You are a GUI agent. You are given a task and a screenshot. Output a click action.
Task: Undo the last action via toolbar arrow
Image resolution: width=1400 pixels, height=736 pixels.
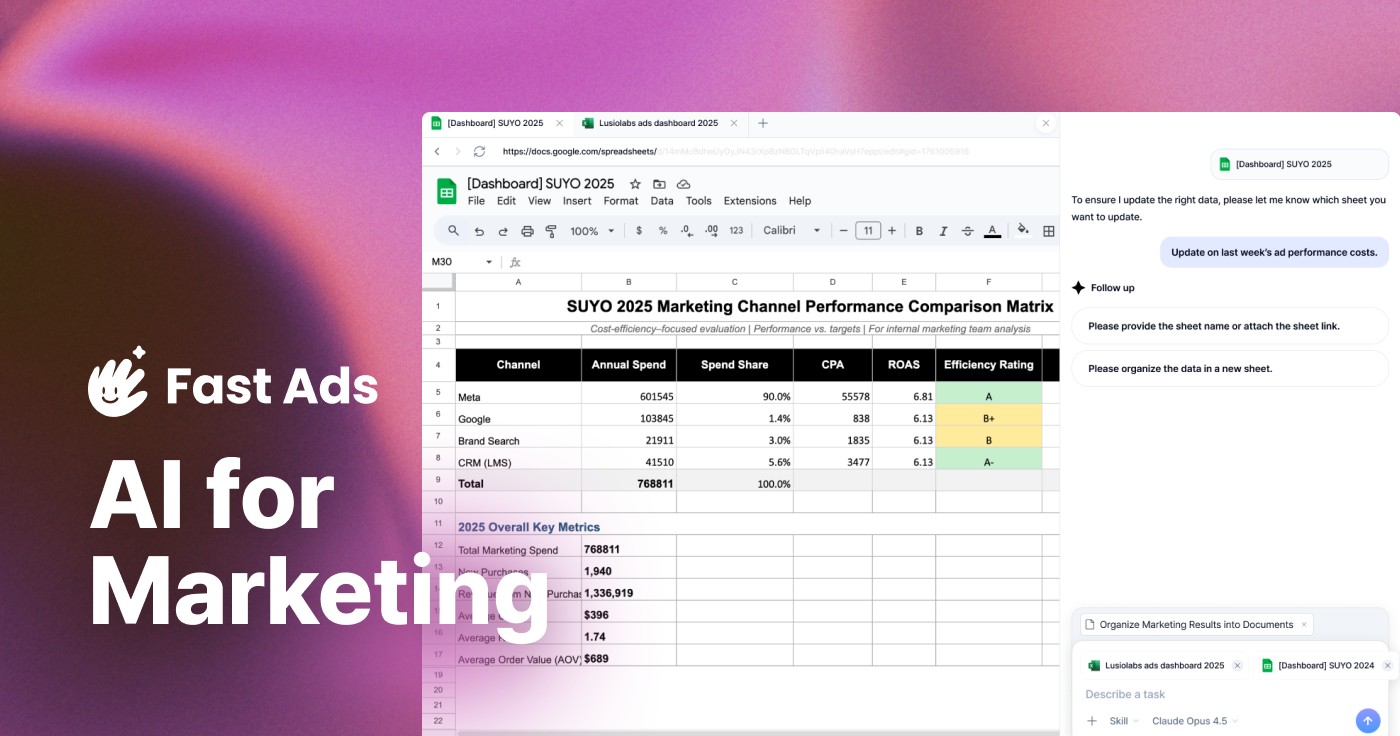479,231
